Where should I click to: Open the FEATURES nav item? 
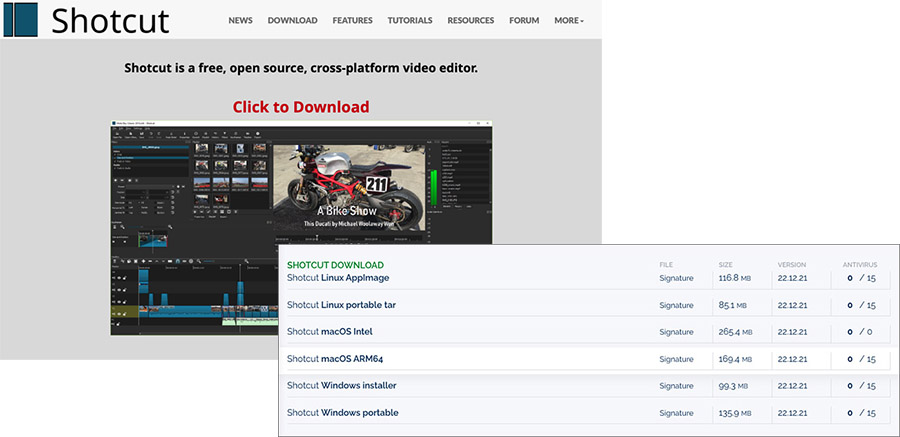[x=352, y=20]
